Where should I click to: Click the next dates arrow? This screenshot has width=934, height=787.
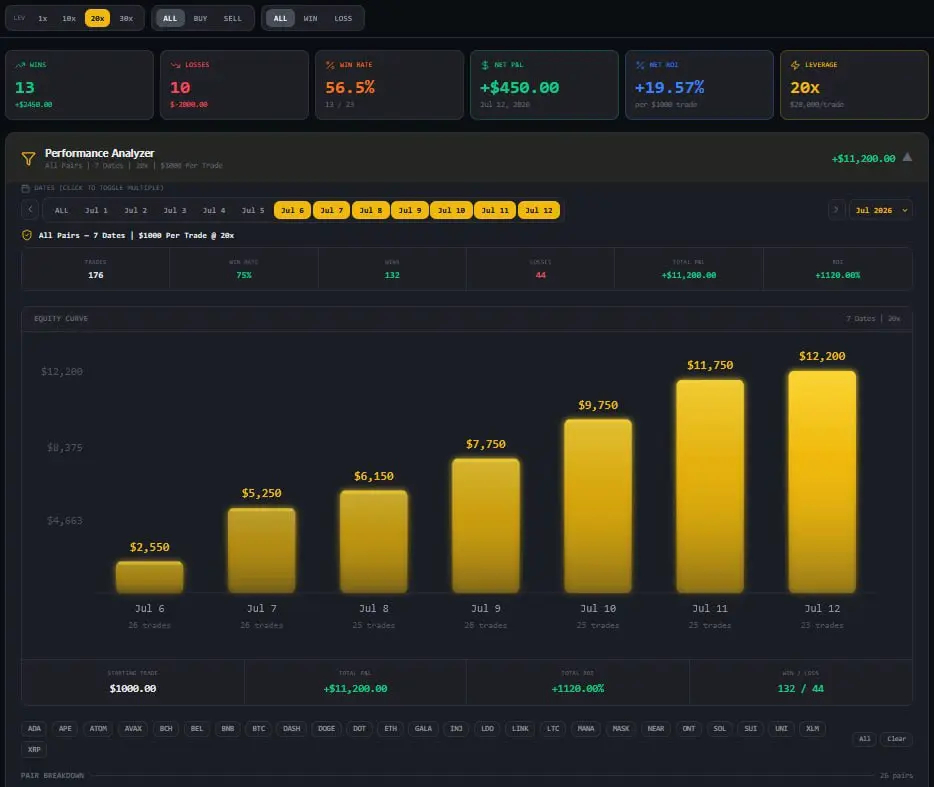point(836,210)
